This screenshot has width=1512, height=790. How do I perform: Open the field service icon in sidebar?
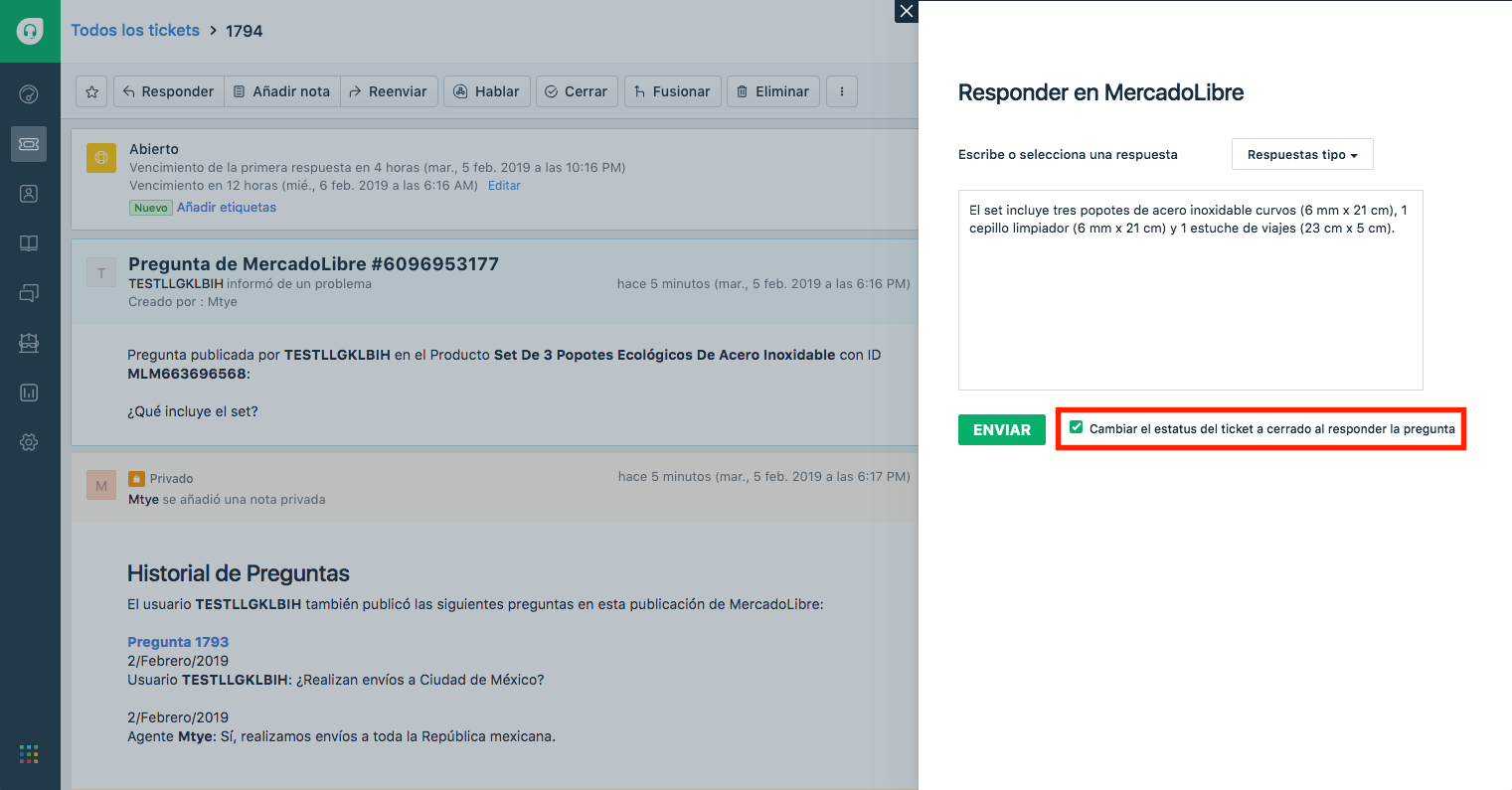[29, 343]
